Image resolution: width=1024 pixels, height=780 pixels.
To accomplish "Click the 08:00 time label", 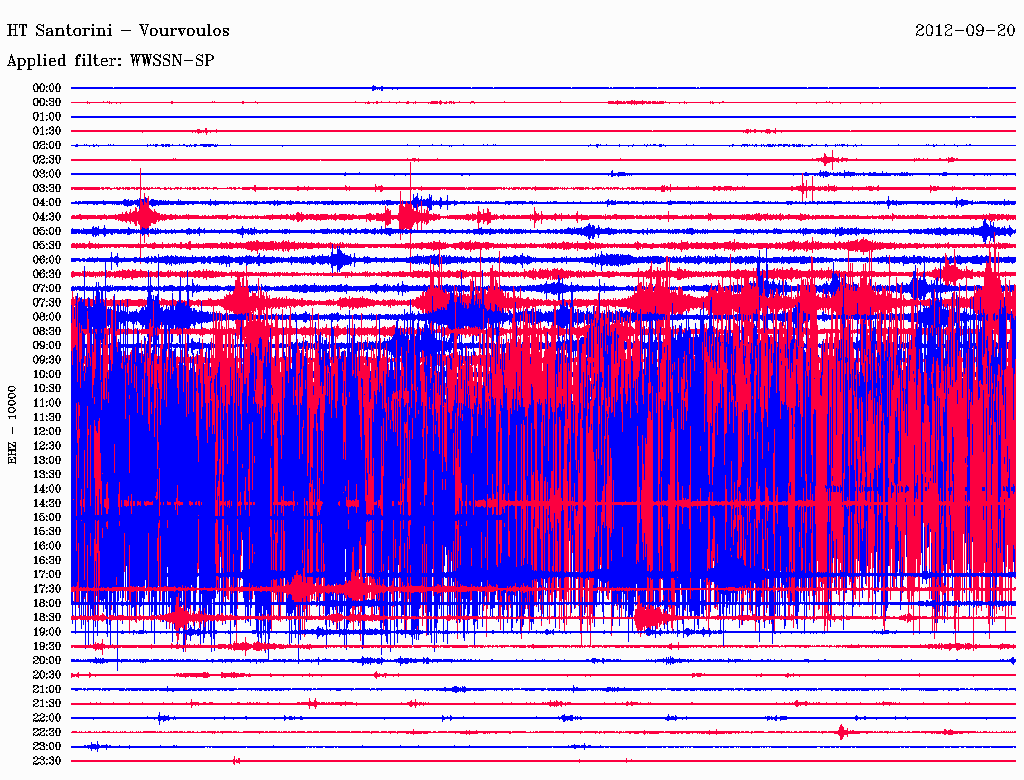I will tap(47, 317).
